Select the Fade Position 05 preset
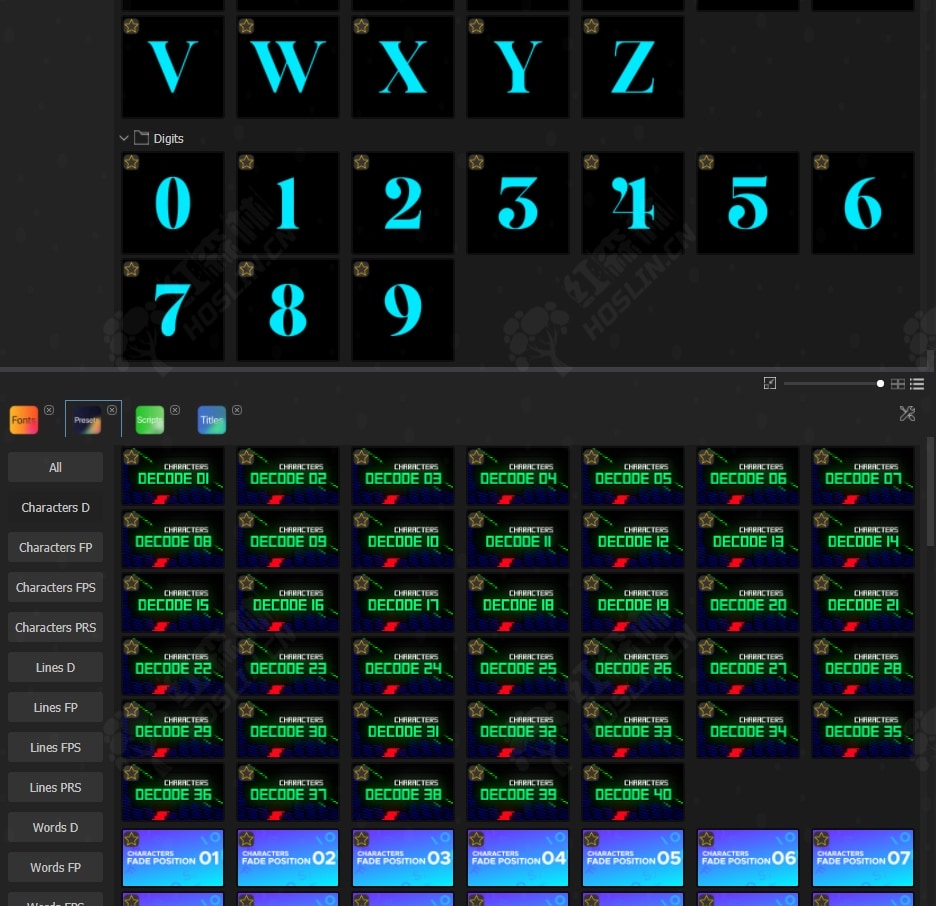The image size is (936, 906). [633, 858]
